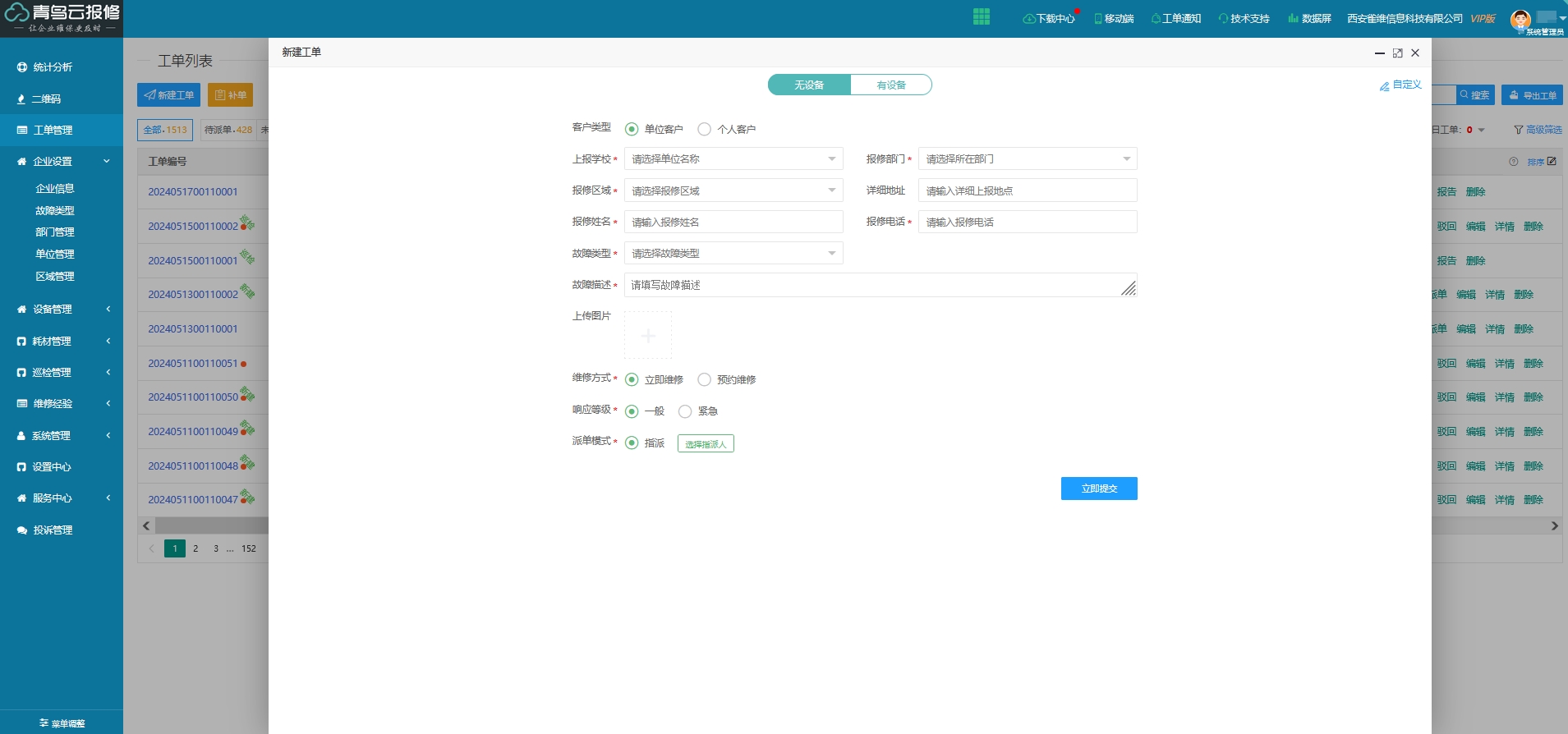1568x734 pixels.
Task: Expand equipment management sidebar menu
Action: point(108,309)
